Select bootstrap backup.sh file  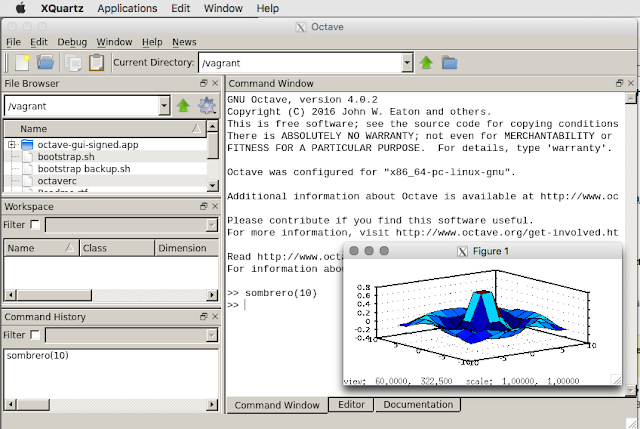(x=84, y=169)
